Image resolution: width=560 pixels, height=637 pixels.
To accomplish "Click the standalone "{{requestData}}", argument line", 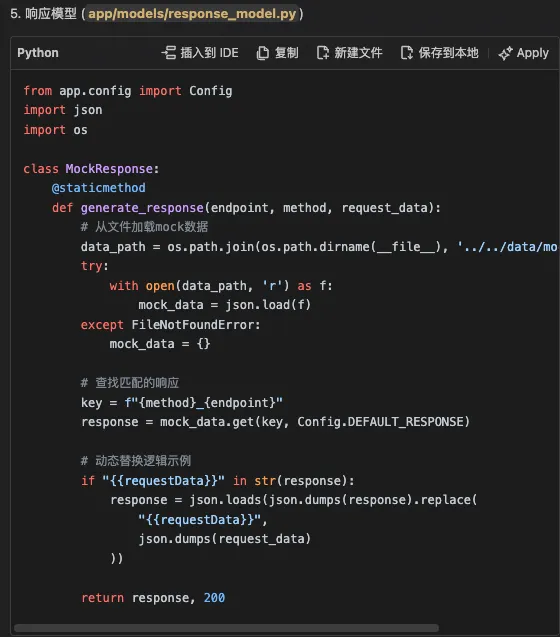I will point(203,520).
